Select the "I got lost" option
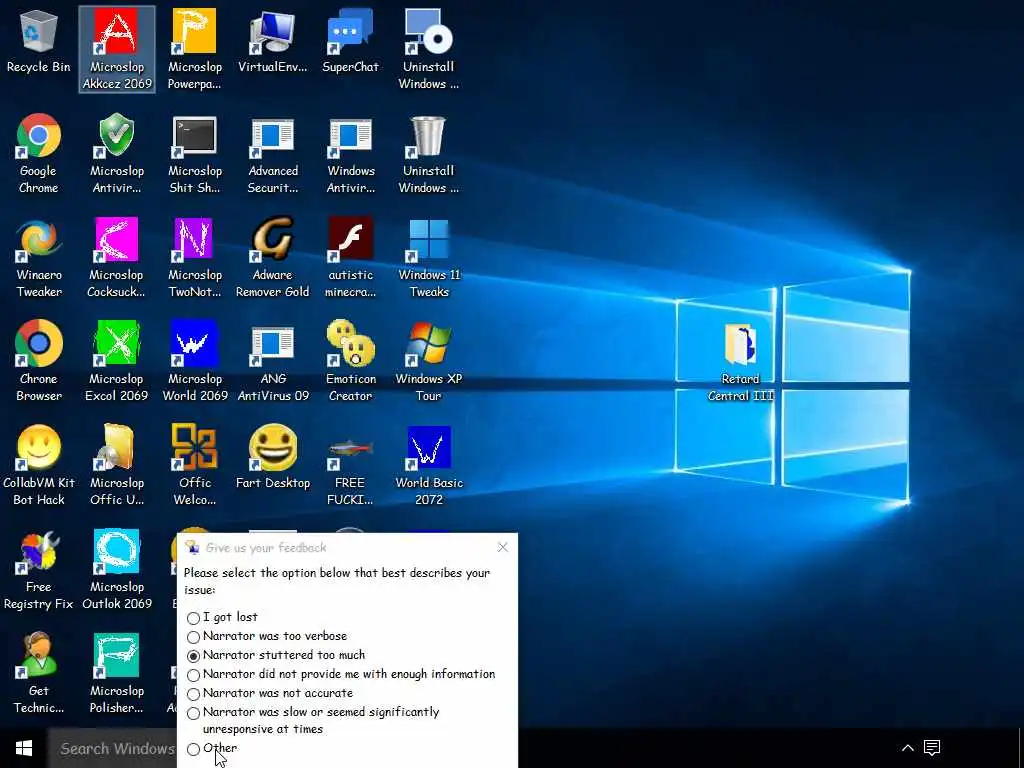 tap(222, 617)
